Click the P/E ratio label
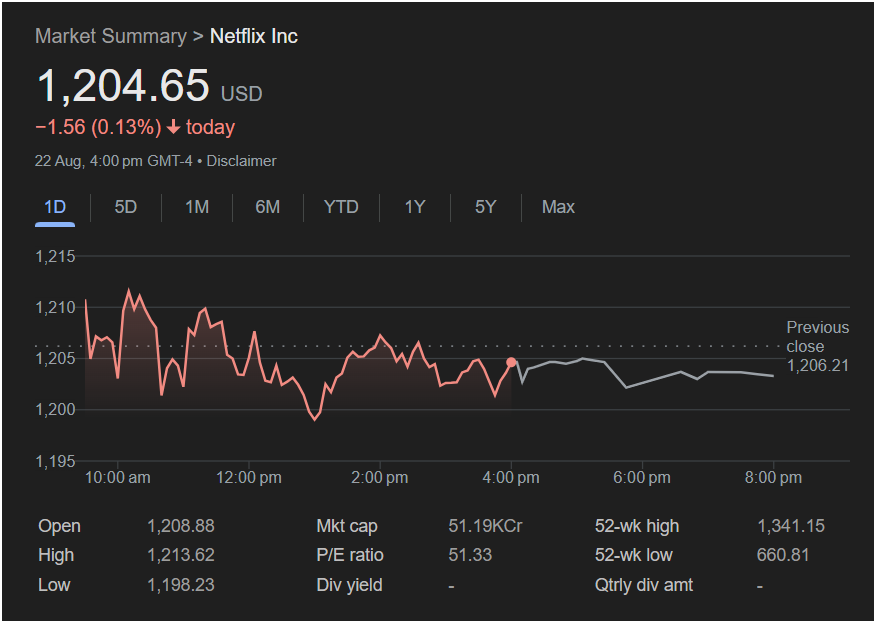The width and height of the screenshot is (876, 623). pyautogui.click(x=350, y=555)
